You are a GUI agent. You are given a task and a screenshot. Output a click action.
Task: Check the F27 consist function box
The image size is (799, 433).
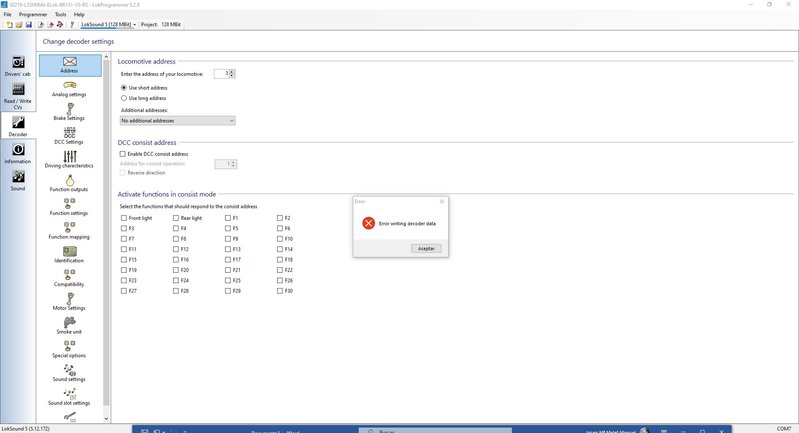tap(124, 291)
